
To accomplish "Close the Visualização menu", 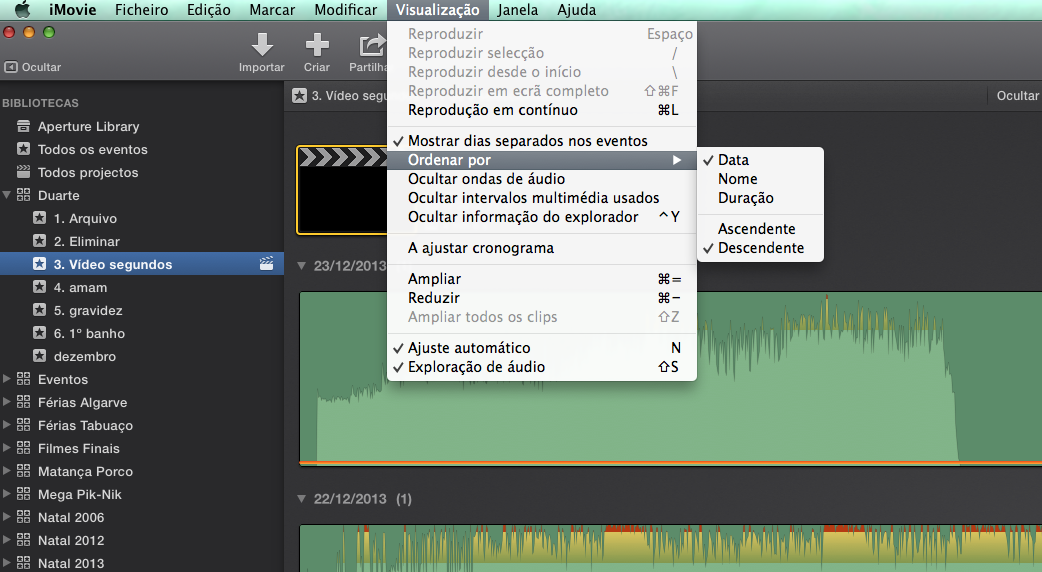I will [437, 10].
